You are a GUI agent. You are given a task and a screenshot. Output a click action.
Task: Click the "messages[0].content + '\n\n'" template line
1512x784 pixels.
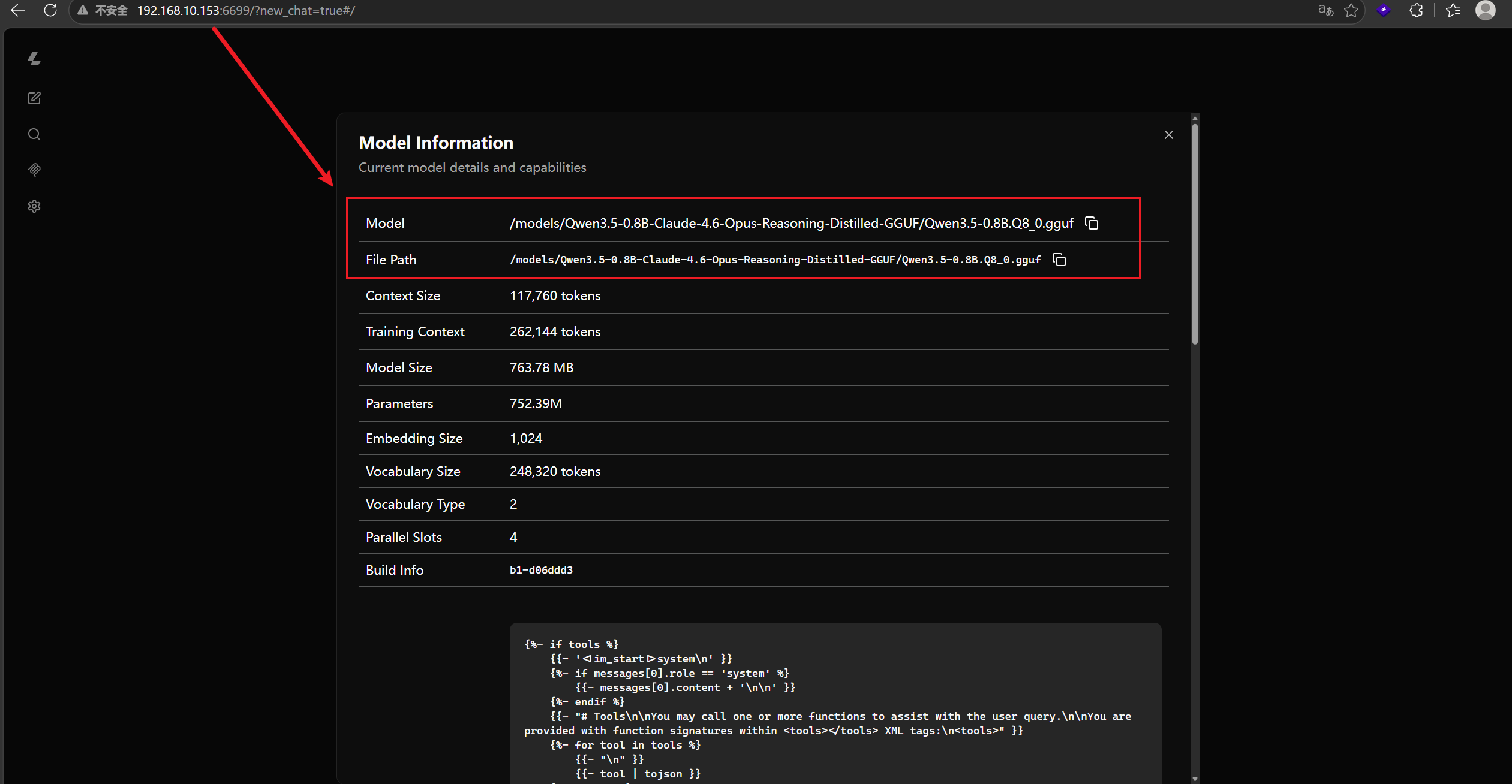pos(686,687)
